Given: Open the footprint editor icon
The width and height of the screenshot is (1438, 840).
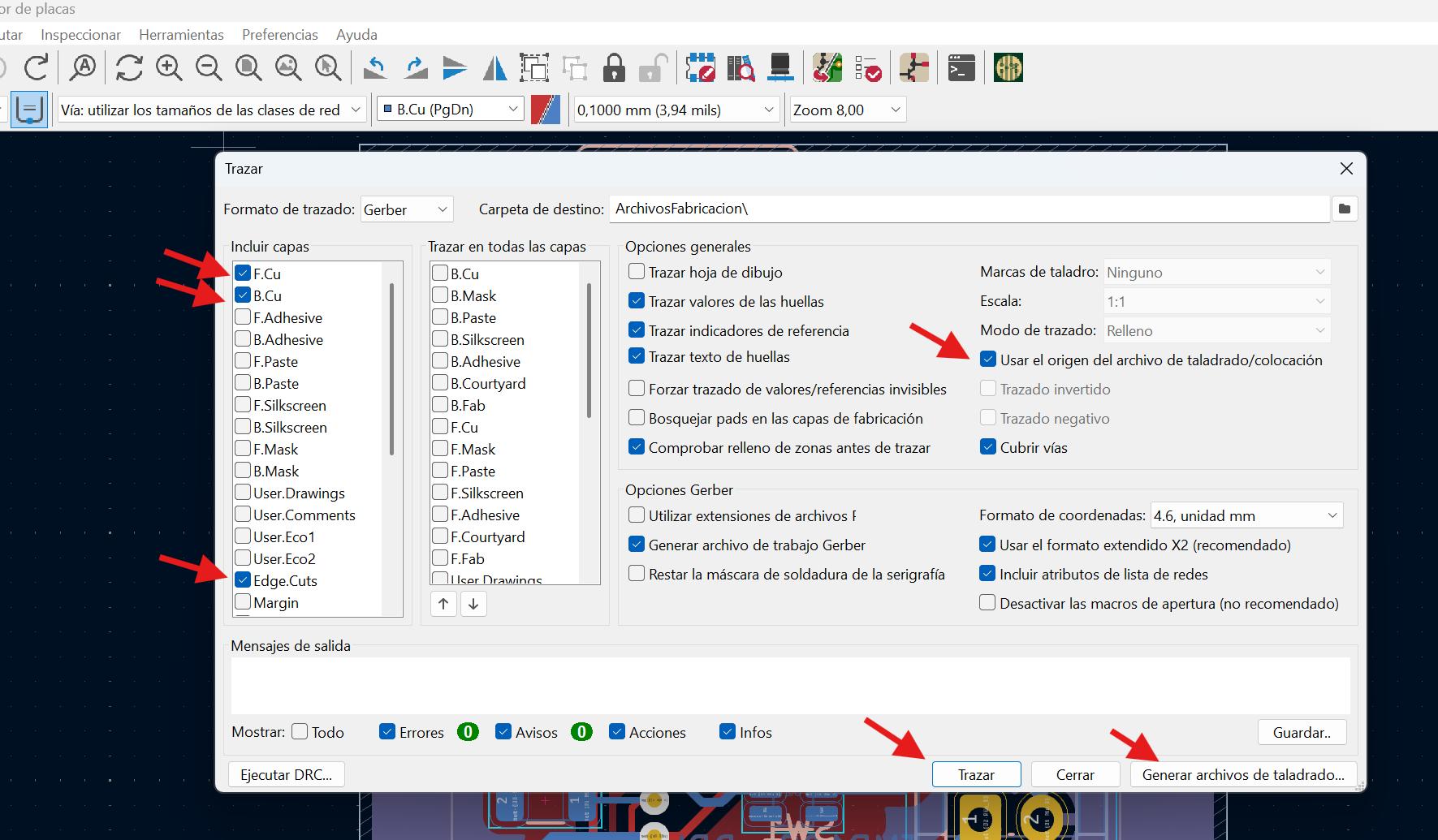Looking at the screenshot, I should point(700,67).
